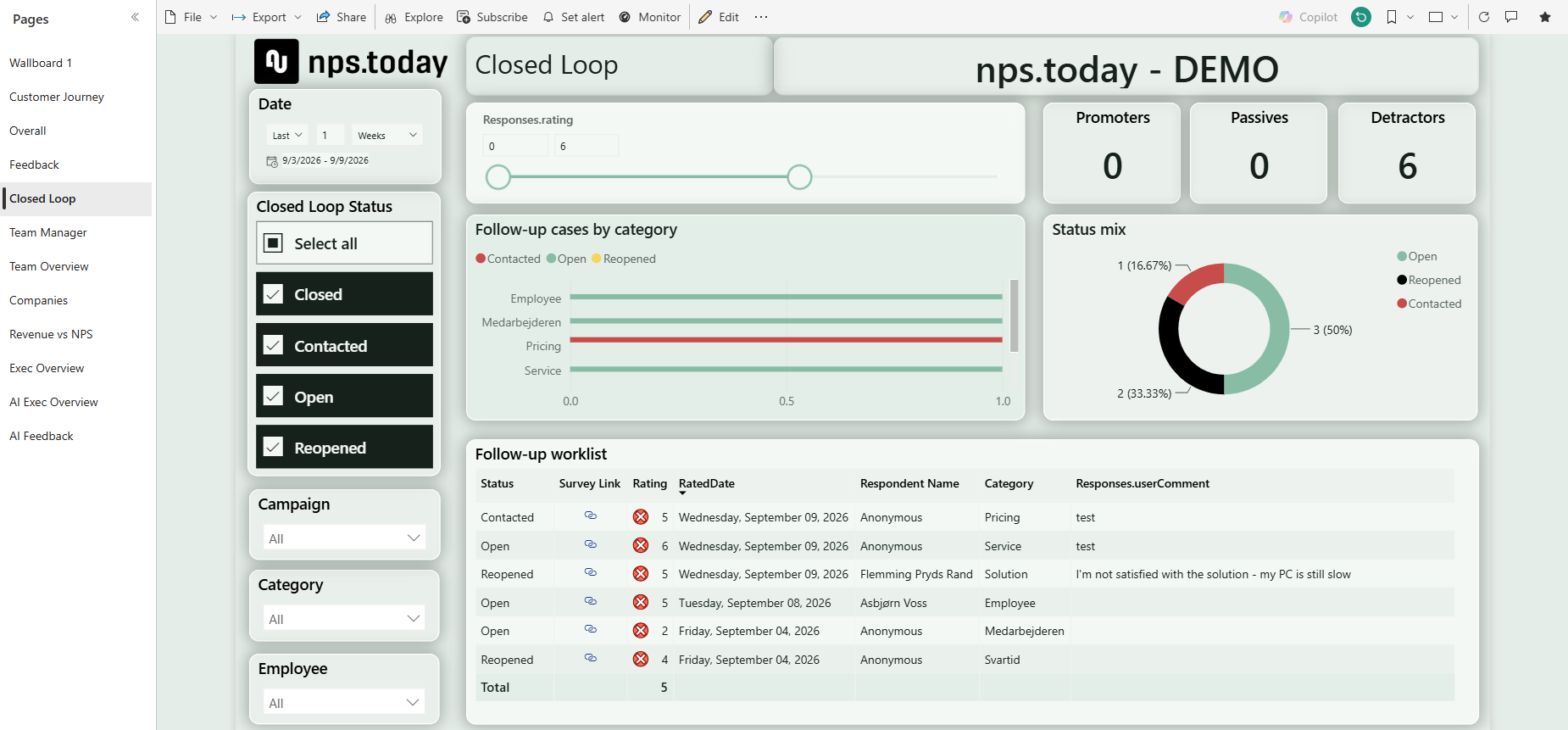
Task: Toggle Contacted series in category chart legend
Action: click(509, 259)
